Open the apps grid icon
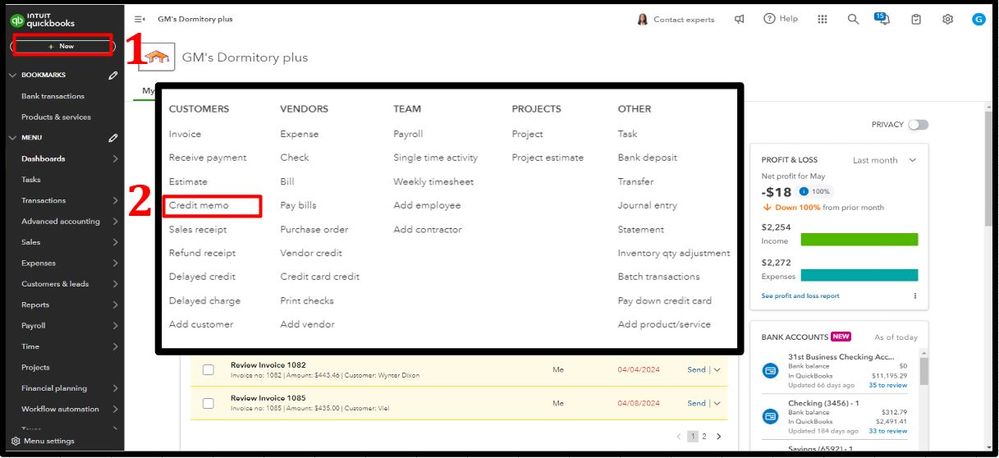The width and height of the screenshot is (999, 458). 823,19
